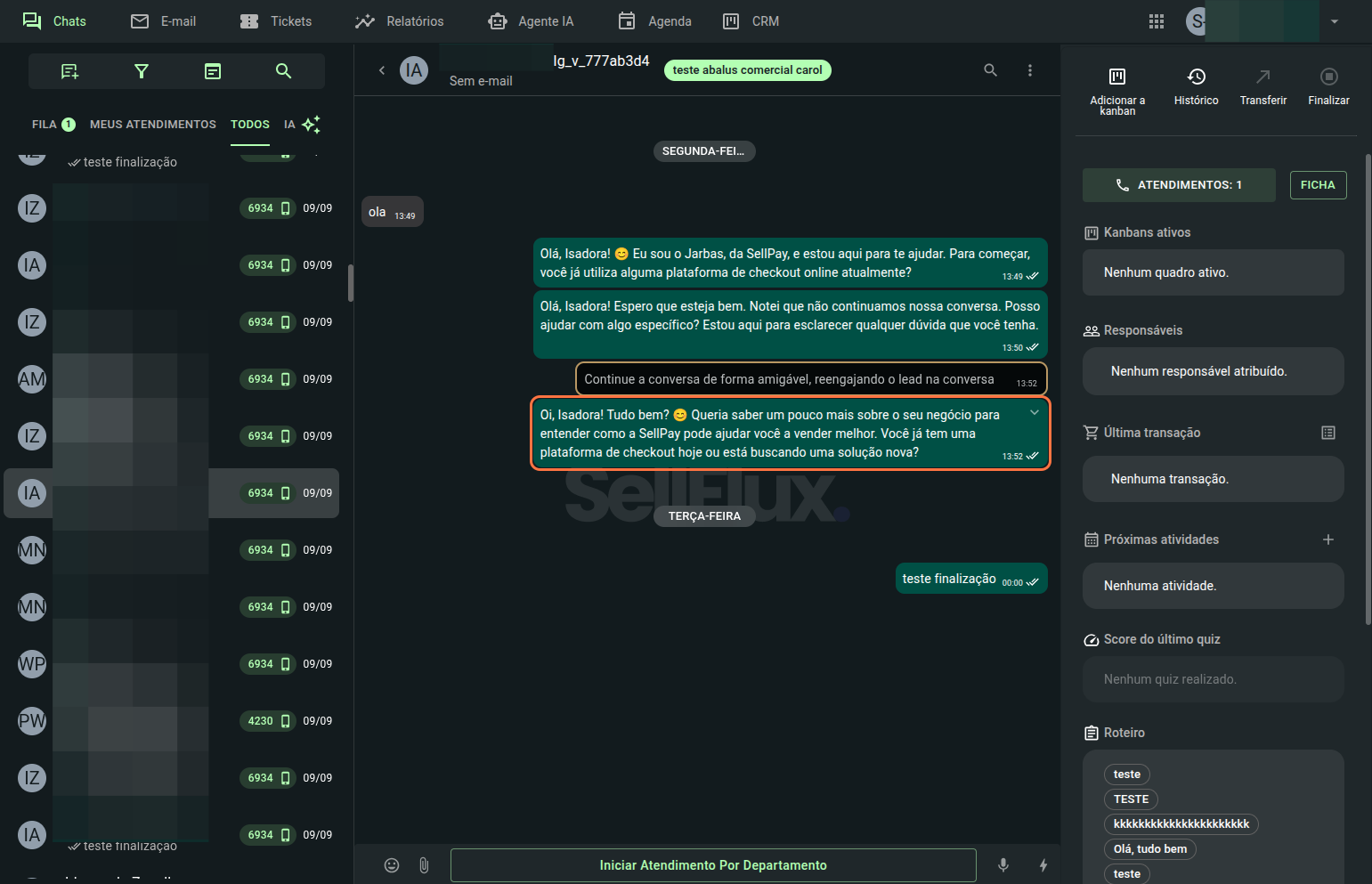Add the contact to a kanban

tap(1117, 91)
